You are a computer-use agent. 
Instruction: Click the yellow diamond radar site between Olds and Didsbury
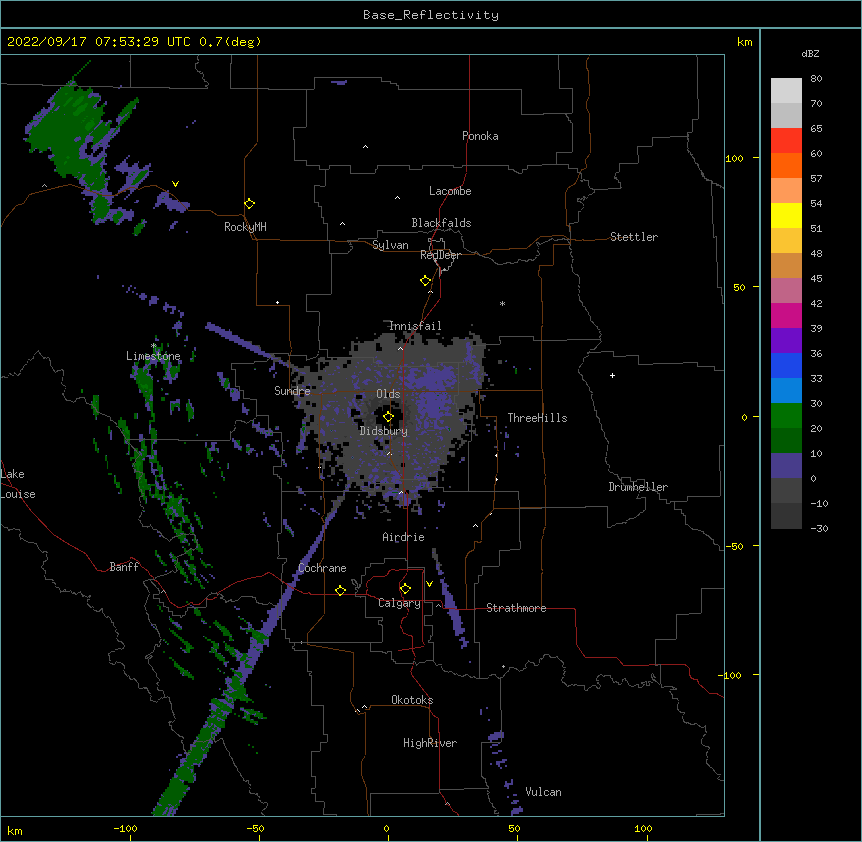coord(388,417)
